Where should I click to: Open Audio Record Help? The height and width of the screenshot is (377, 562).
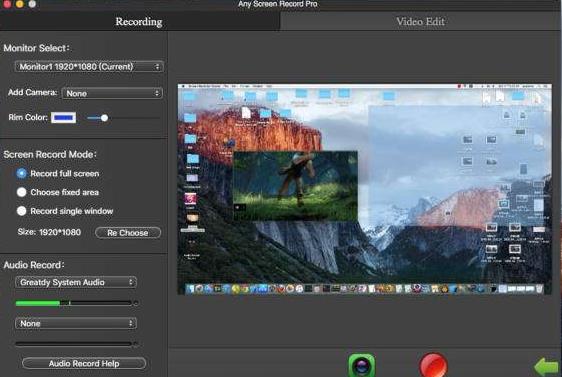[x=84, y=363]
